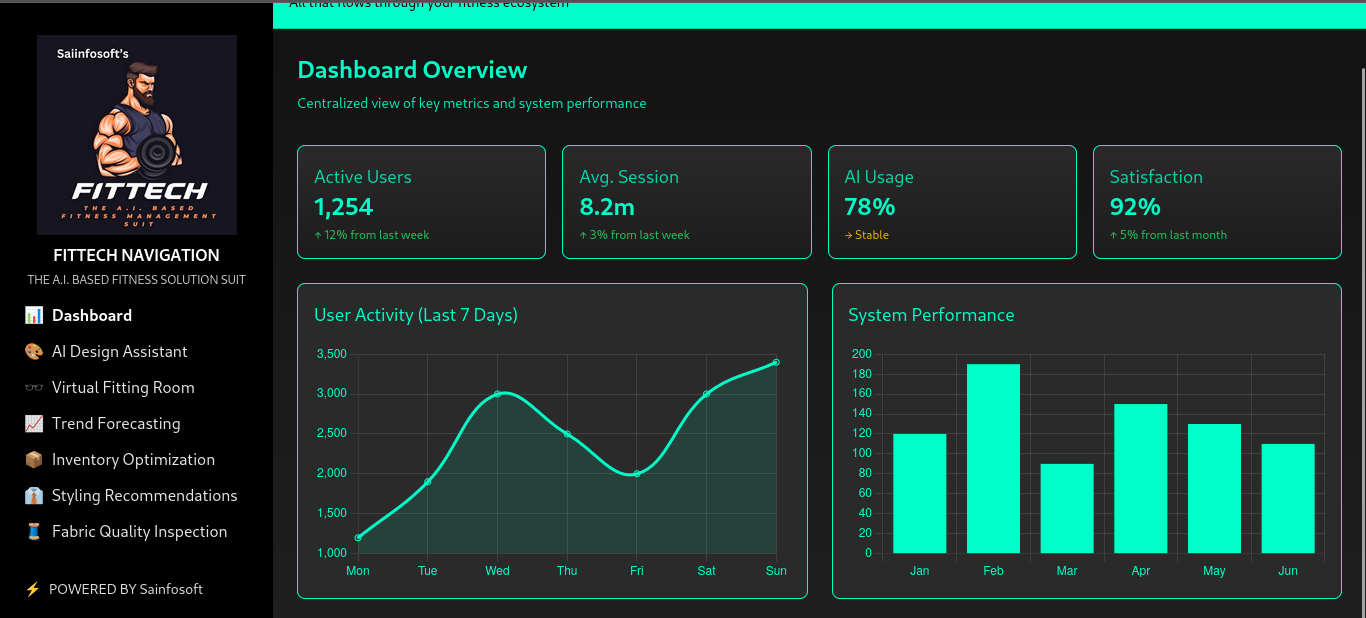The width and height of the screenshot is (1366, 618).
Task: Click the glasses icon for Virtual Fitting Room
Action: click(x=34, y=388)
